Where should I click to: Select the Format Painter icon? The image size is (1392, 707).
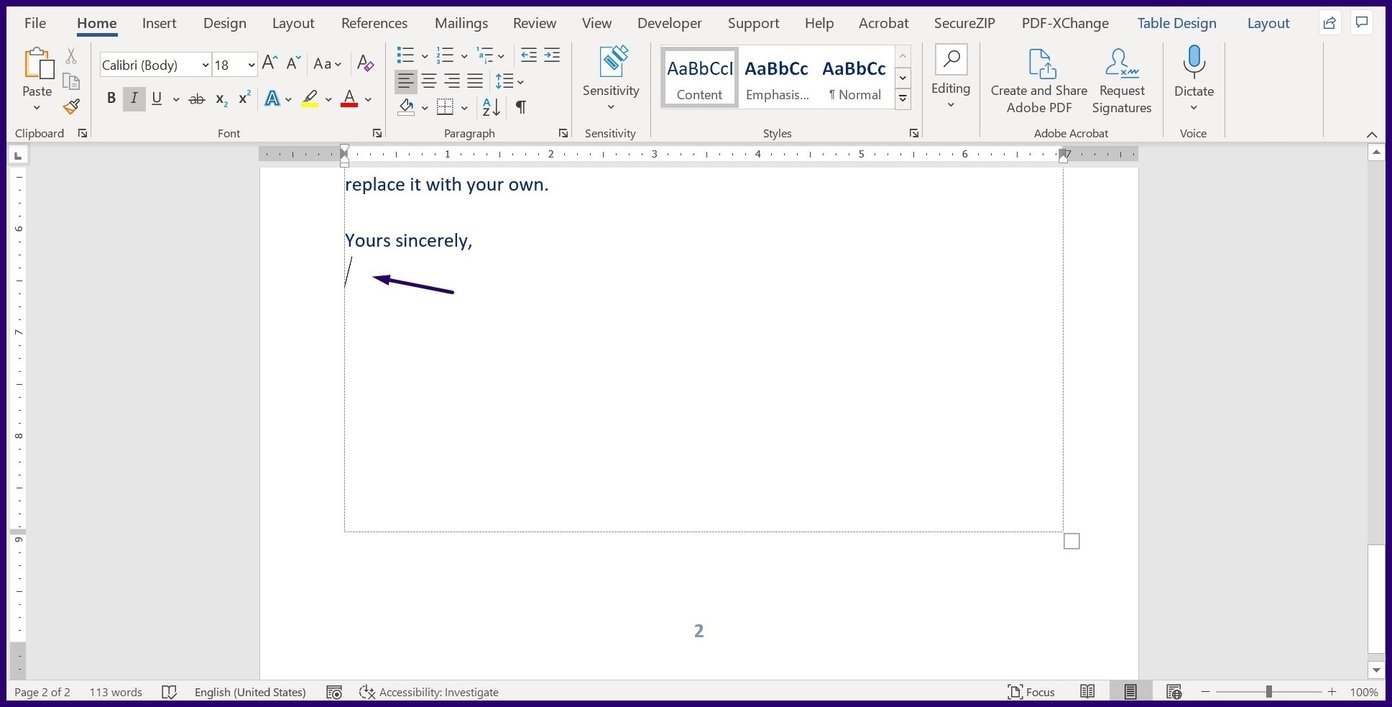coord(71,107)
